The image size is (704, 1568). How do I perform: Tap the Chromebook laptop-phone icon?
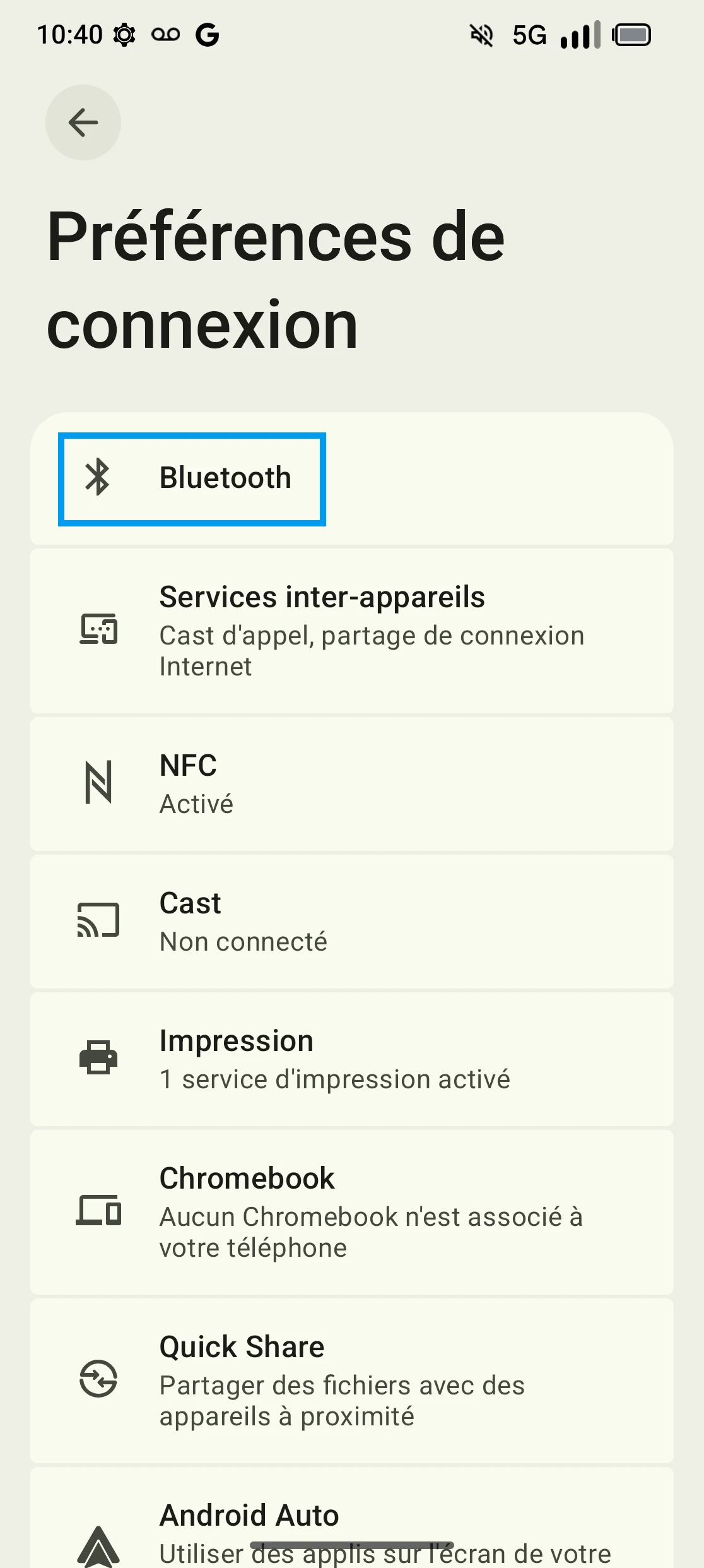[98, 1210]
